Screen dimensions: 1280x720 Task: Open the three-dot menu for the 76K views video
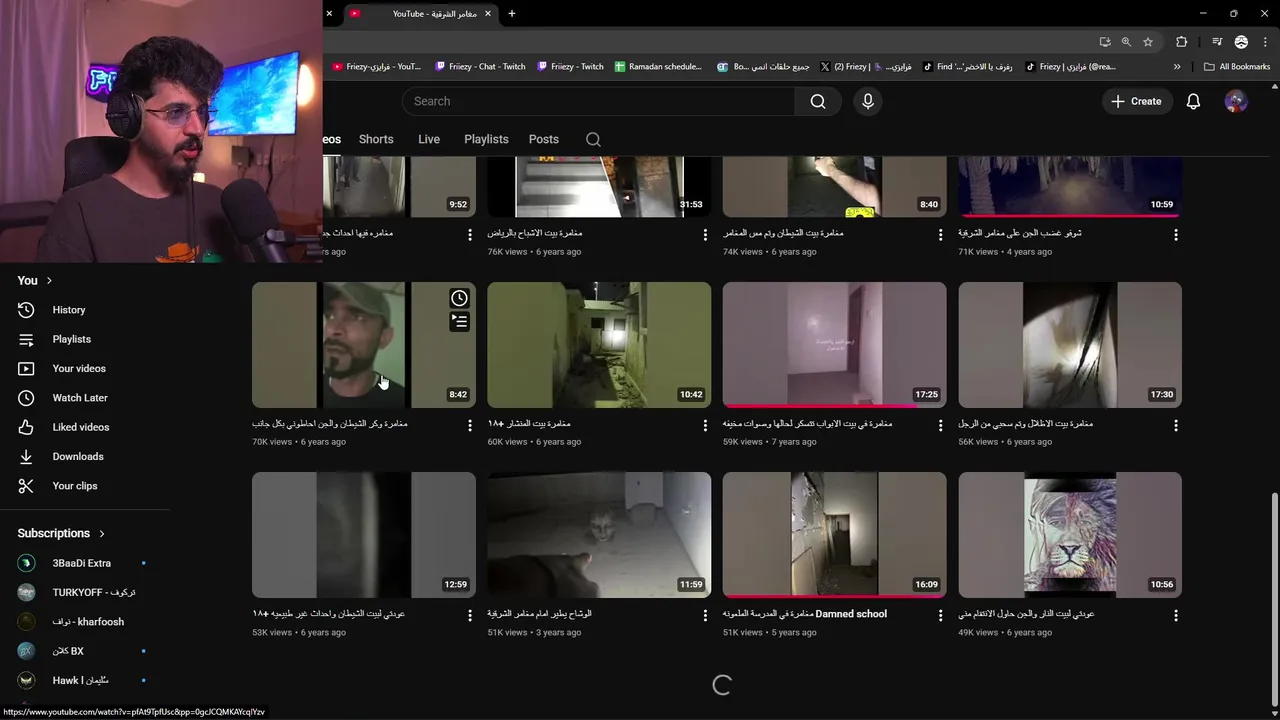point(705,235)
